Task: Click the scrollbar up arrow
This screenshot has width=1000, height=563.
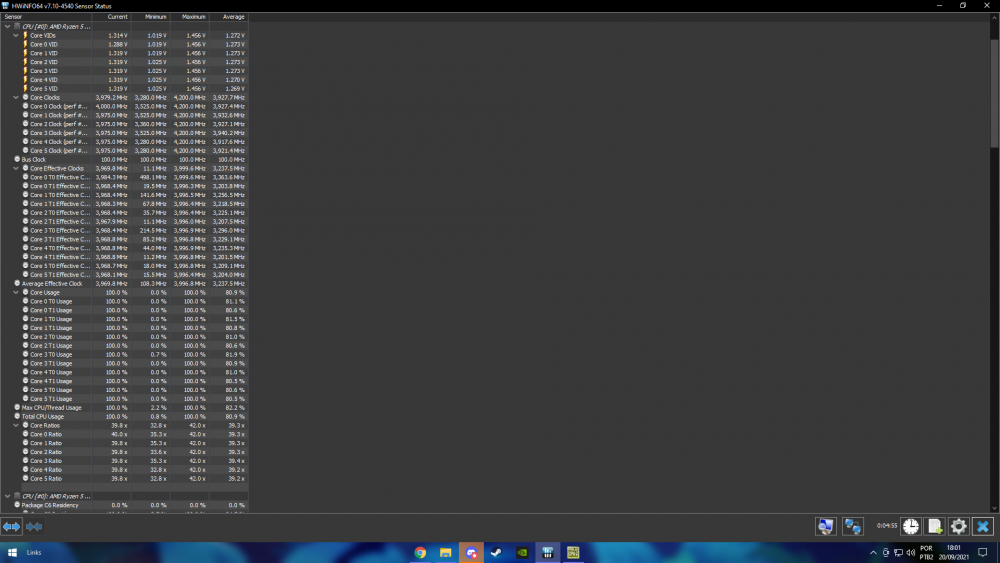Action: pos(994,17)
